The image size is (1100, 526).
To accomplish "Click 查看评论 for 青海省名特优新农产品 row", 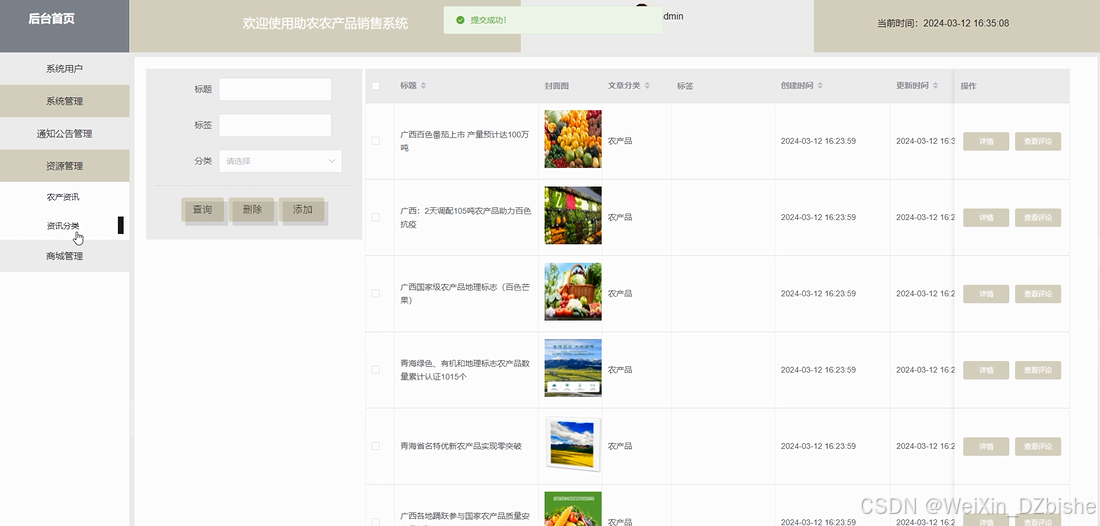I will (x=1038, y=446).
